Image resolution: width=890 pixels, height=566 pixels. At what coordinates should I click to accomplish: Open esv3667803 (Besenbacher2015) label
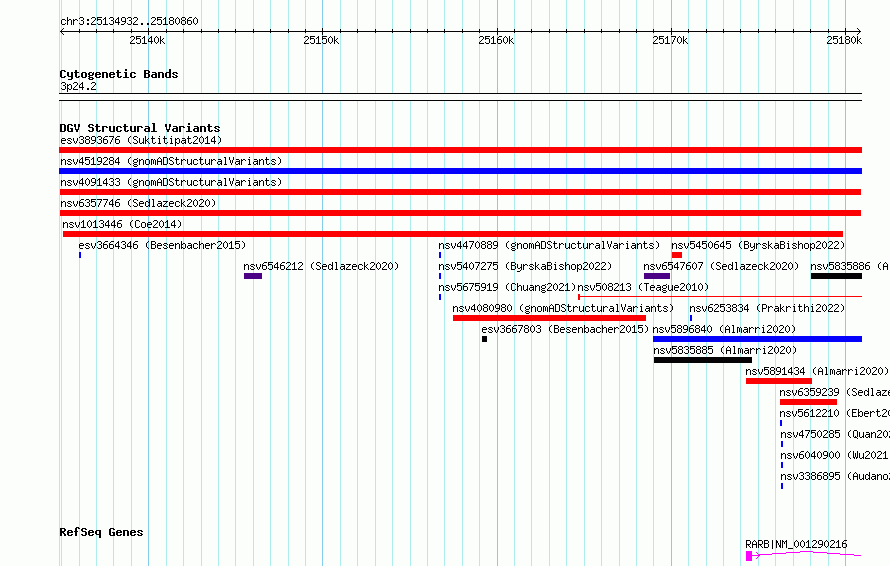[565, 329]
